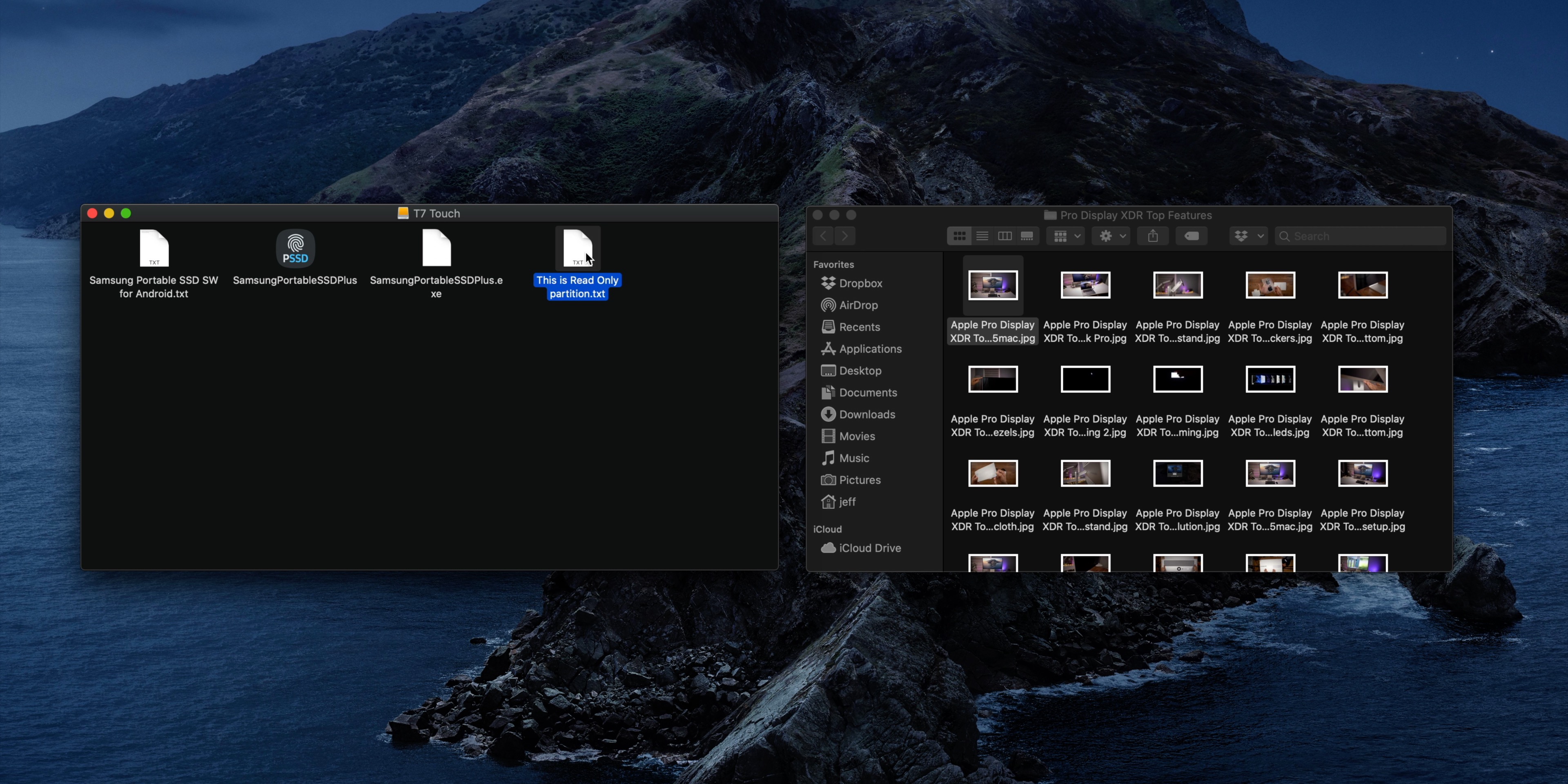Select the SamsungPortableSSDPlus app icon
Screen dimensions: 1568x784
click(295, 248)
